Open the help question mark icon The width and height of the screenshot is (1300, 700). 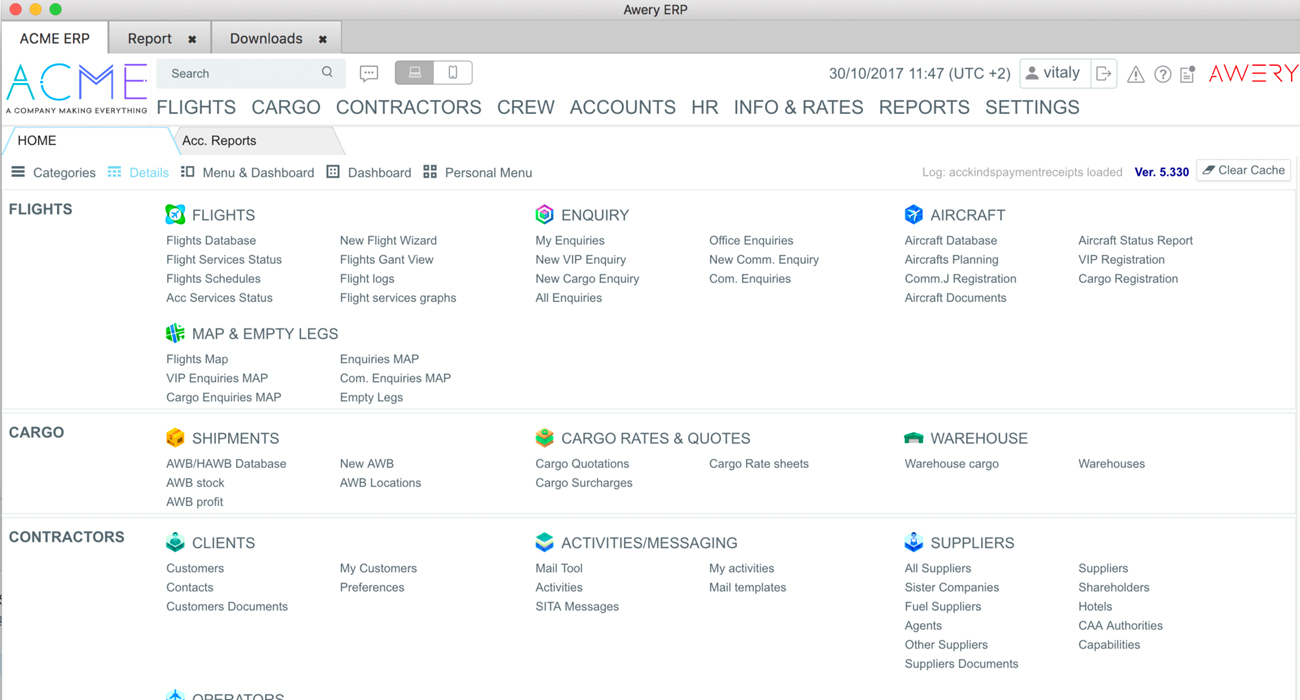coord(1164,73)
